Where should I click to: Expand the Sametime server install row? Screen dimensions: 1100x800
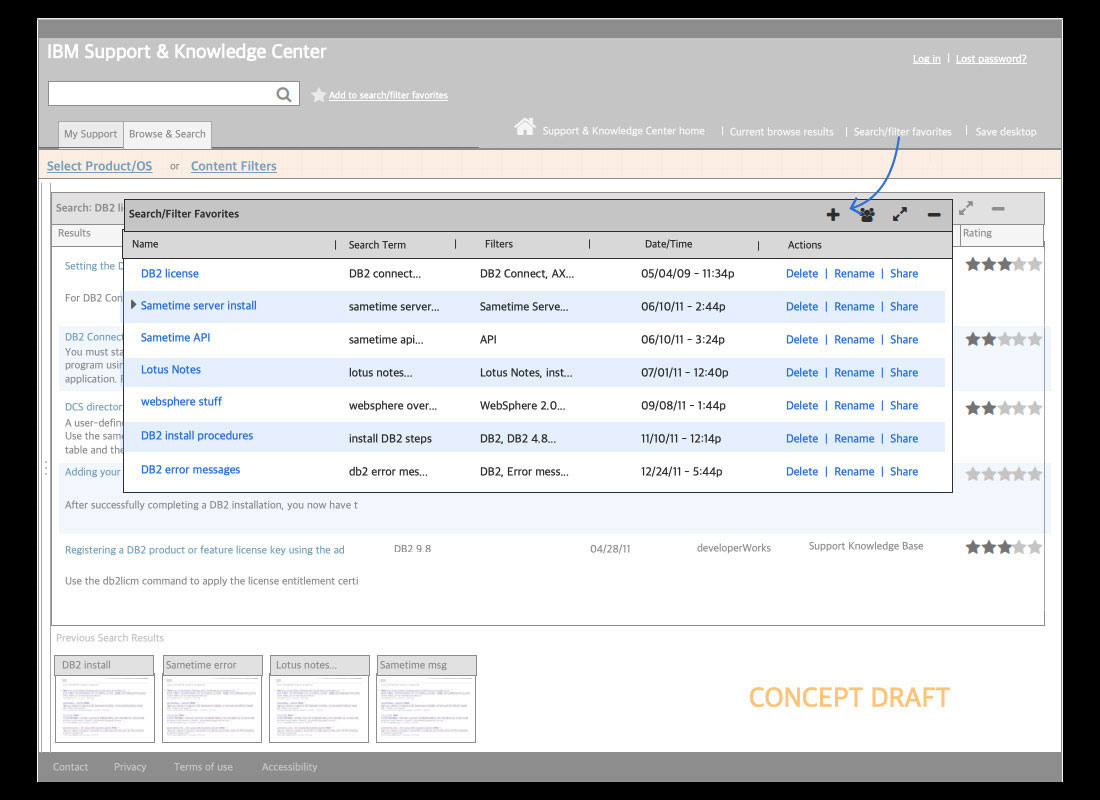[x=134, y=305]
